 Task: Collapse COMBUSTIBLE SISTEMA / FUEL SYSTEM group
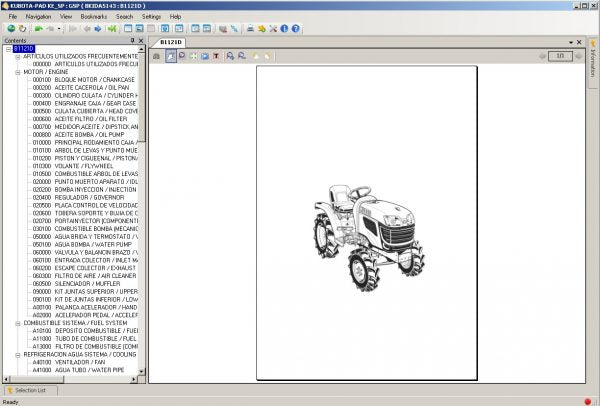18,323
